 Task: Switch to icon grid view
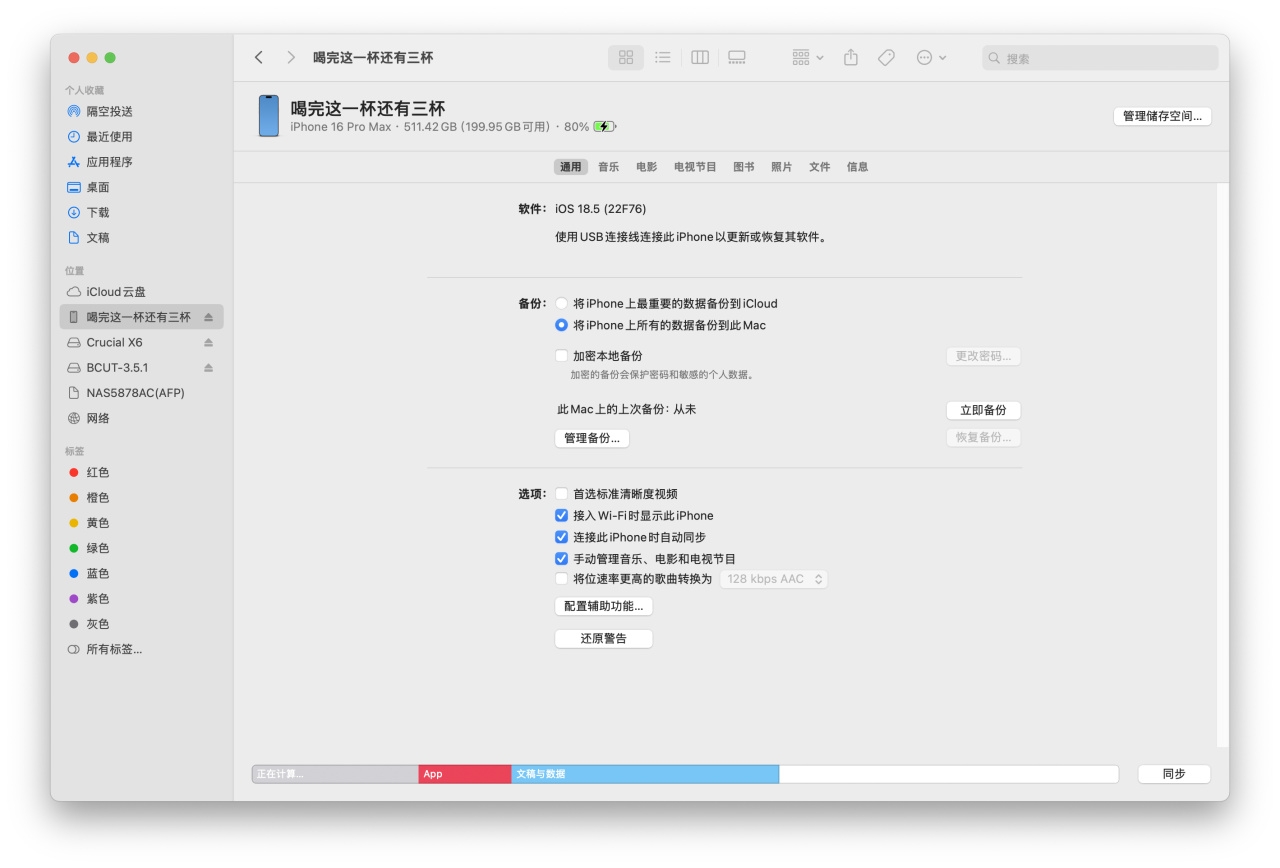[x=626, y=58]
